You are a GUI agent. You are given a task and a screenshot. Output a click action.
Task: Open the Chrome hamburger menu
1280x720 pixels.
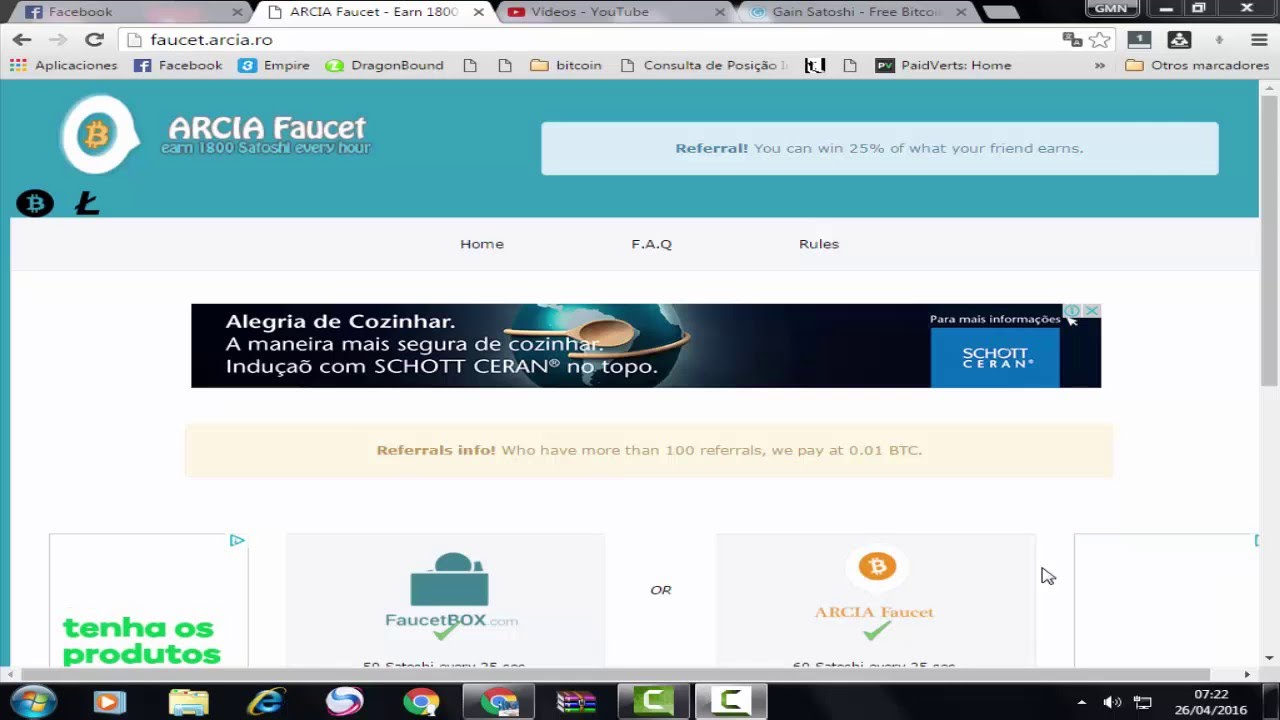point(1259,40)
